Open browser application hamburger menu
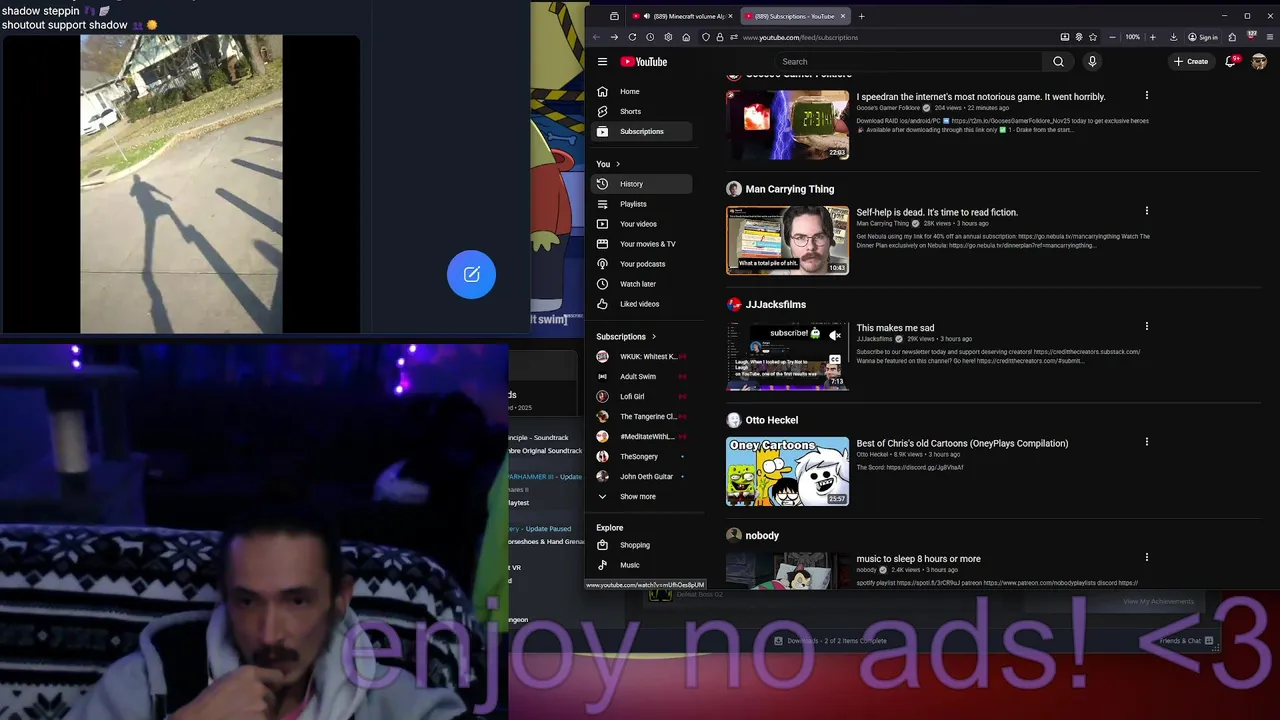The width and height of the screenshot is (1280, 720). click(x=1268, y=37)
